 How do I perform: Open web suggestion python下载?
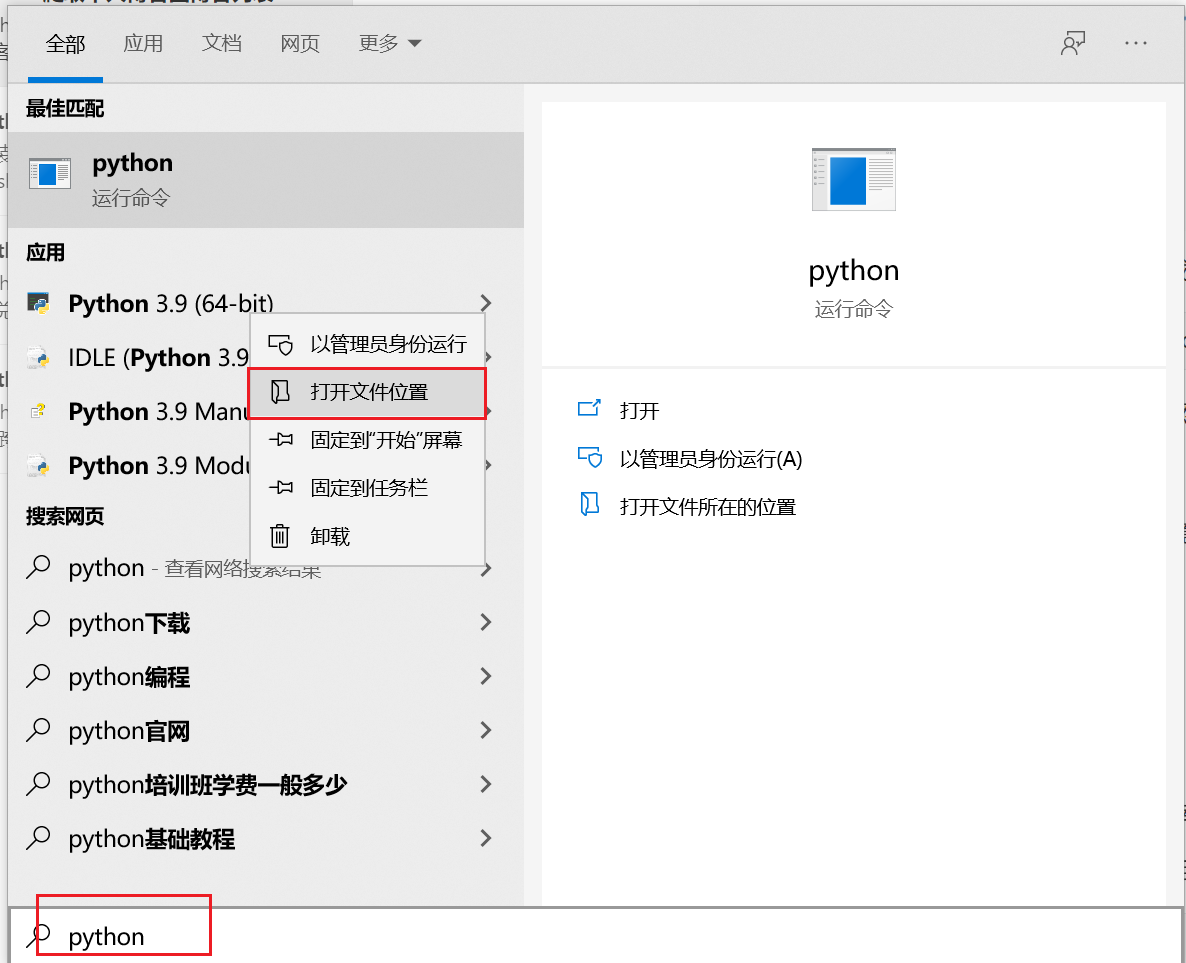click(129, 623)
